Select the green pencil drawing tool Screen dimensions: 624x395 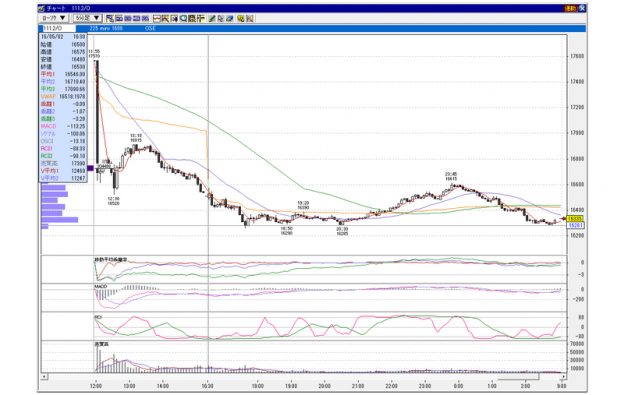pos(212,18)
